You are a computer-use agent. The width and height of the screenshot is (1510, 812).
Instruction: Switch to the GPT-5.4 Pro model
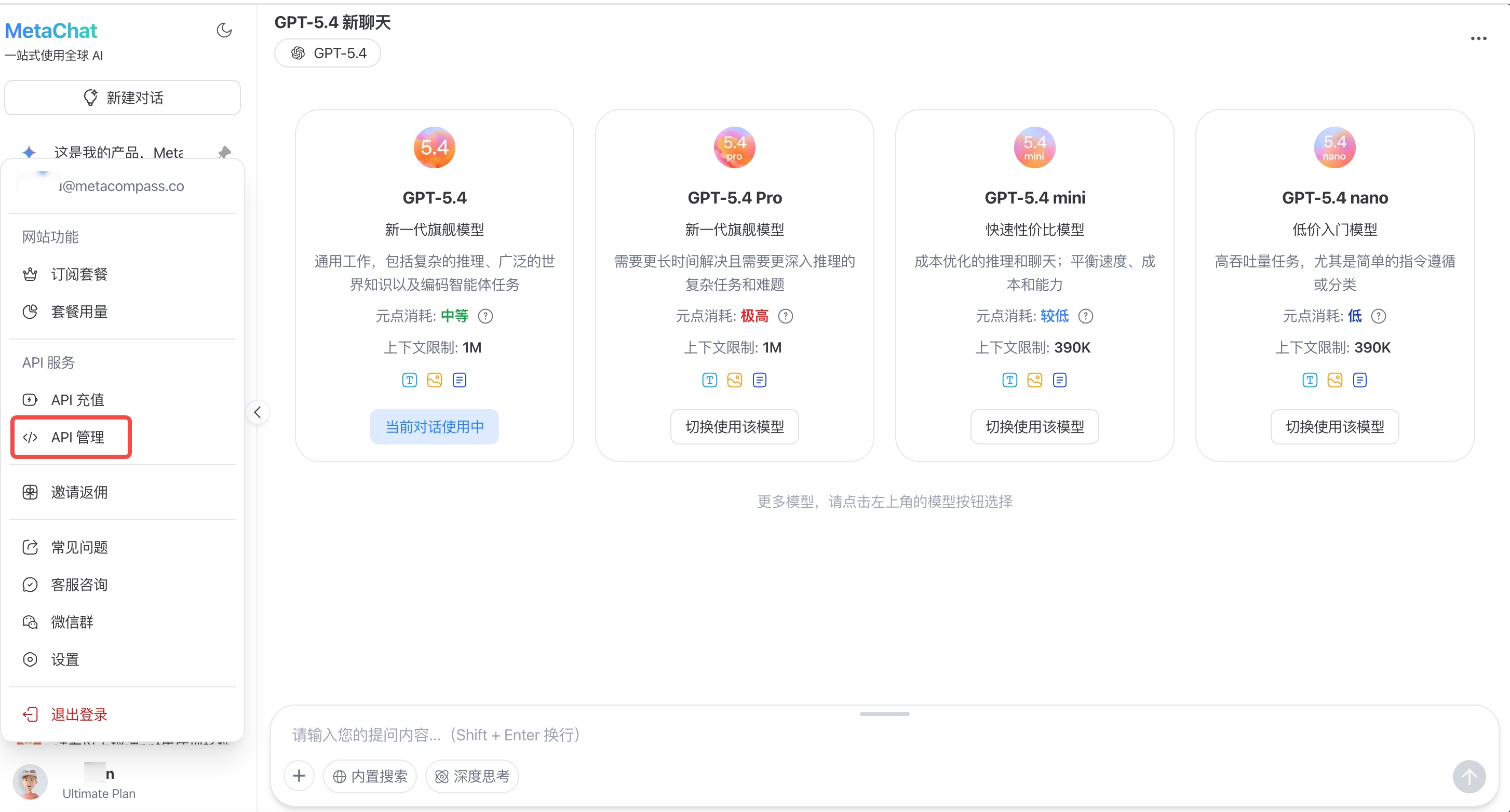[x=734, y=427]
